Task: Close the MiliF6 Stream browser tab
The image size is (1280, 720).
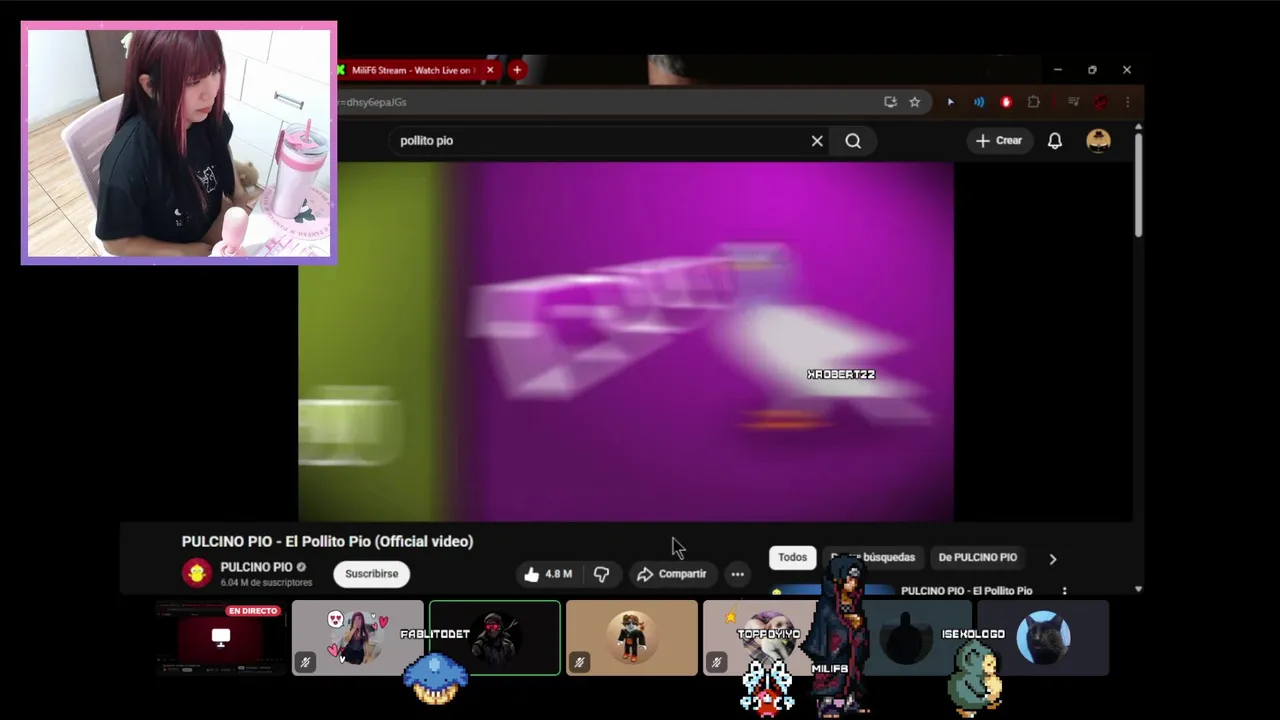Action: pyautogui.click(x=490, y=70)
